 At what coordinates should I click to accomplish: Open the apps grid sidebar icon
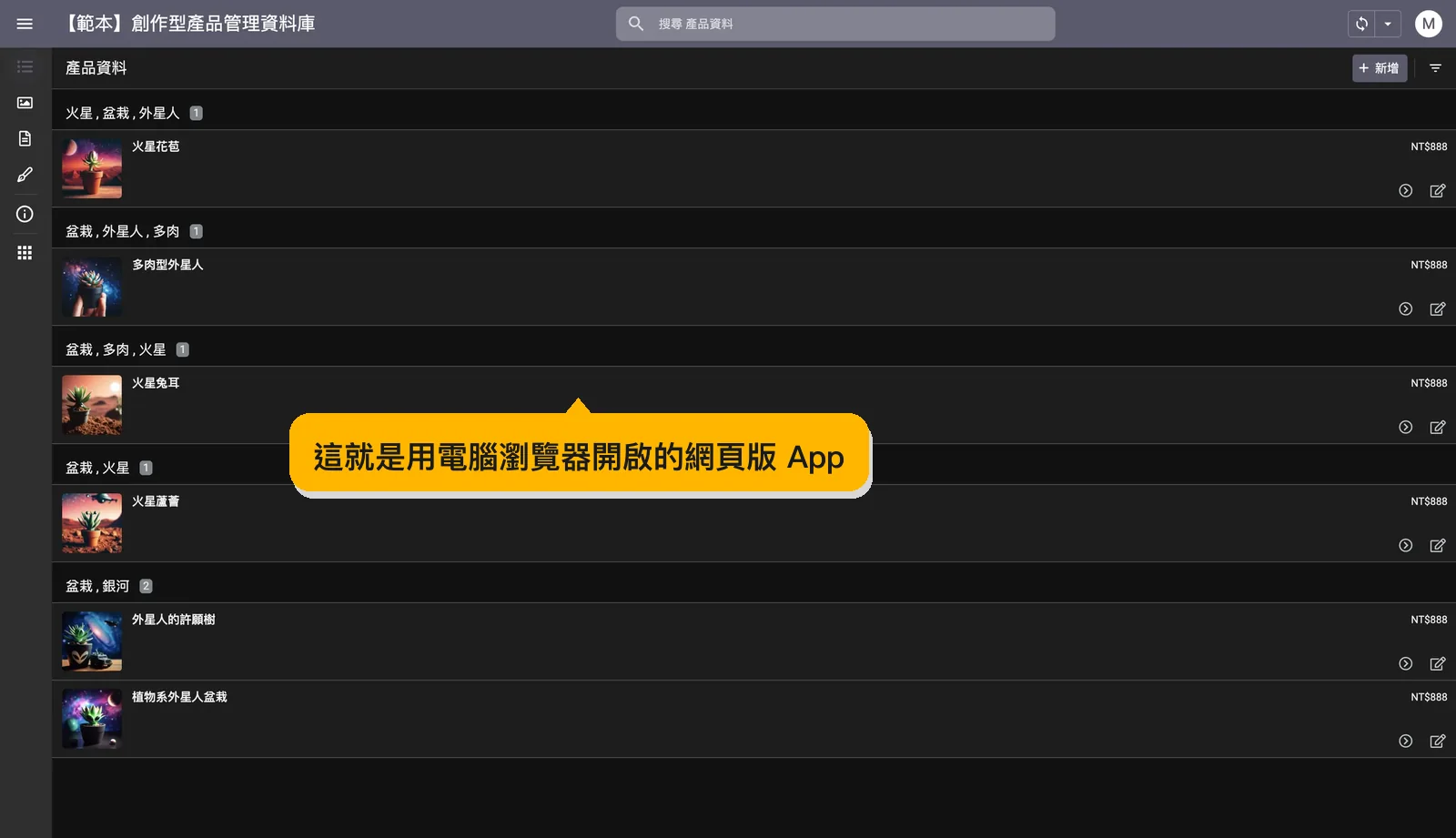click(25, 253)
